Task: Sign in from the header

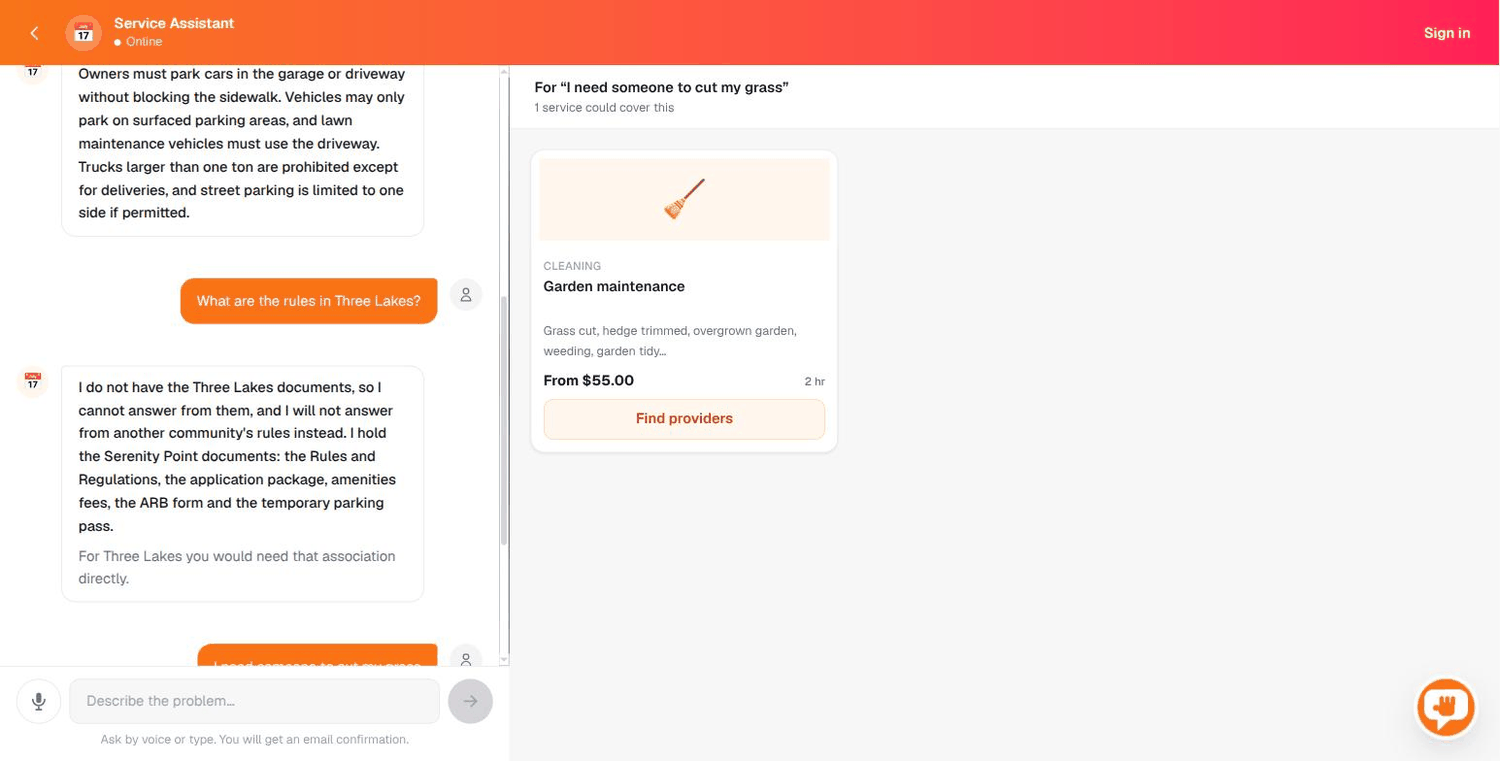Action: [1447, 33]
